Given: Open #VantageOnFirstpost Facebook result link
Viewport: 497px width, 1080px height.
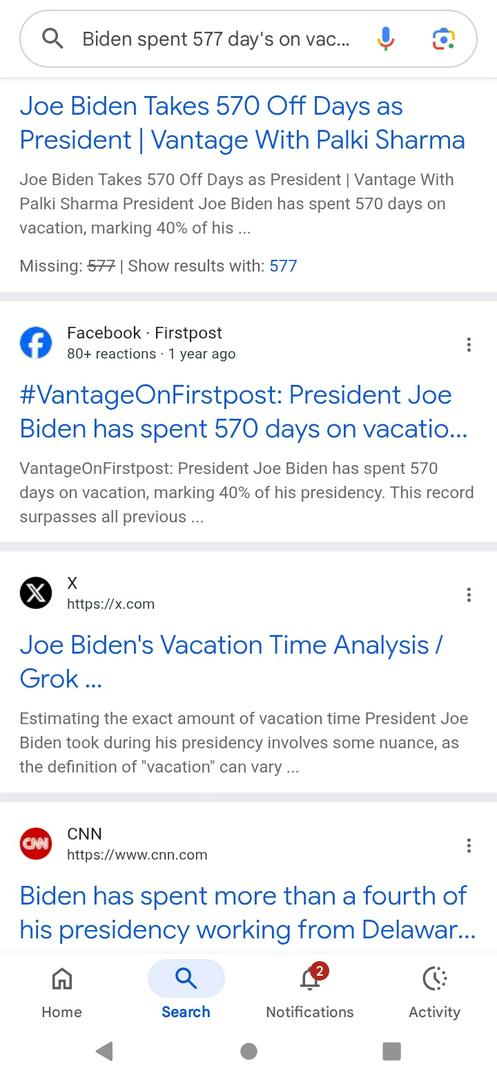Looking at the screenshot, I should click(244, 412).
